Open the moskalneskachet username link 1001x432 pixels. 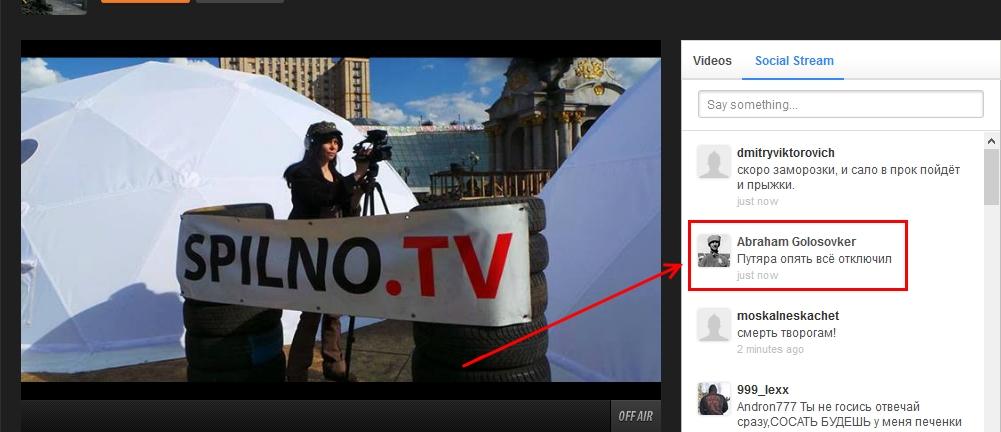coord(788,316)
